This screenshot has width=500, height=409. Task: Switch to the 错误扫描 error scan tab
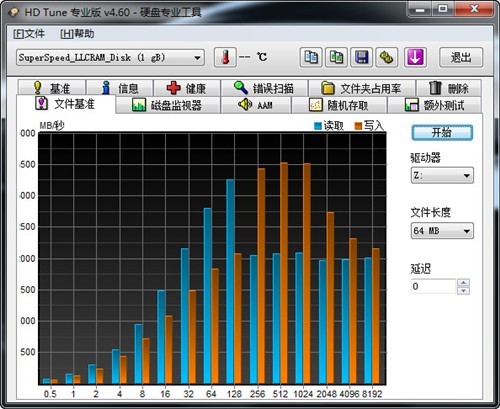pyautogui.click(x=264, y=88)
